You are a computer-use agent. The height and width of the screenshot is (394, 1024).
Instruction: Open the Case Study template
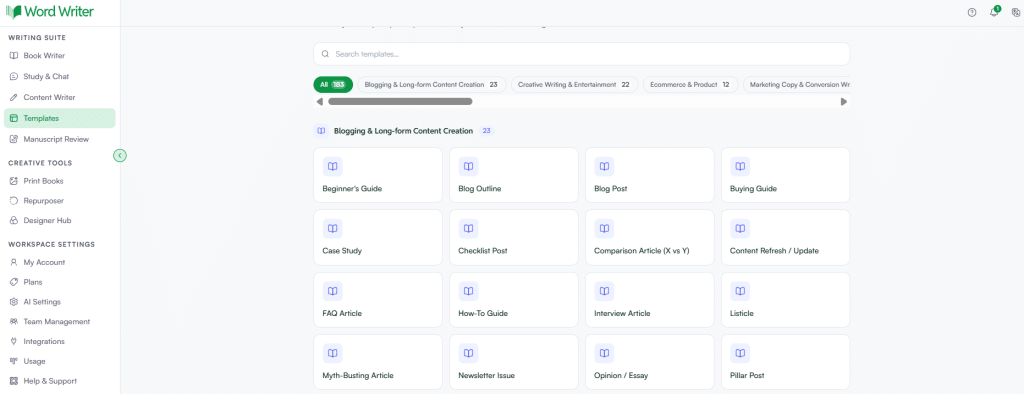(x=377, y=237)
